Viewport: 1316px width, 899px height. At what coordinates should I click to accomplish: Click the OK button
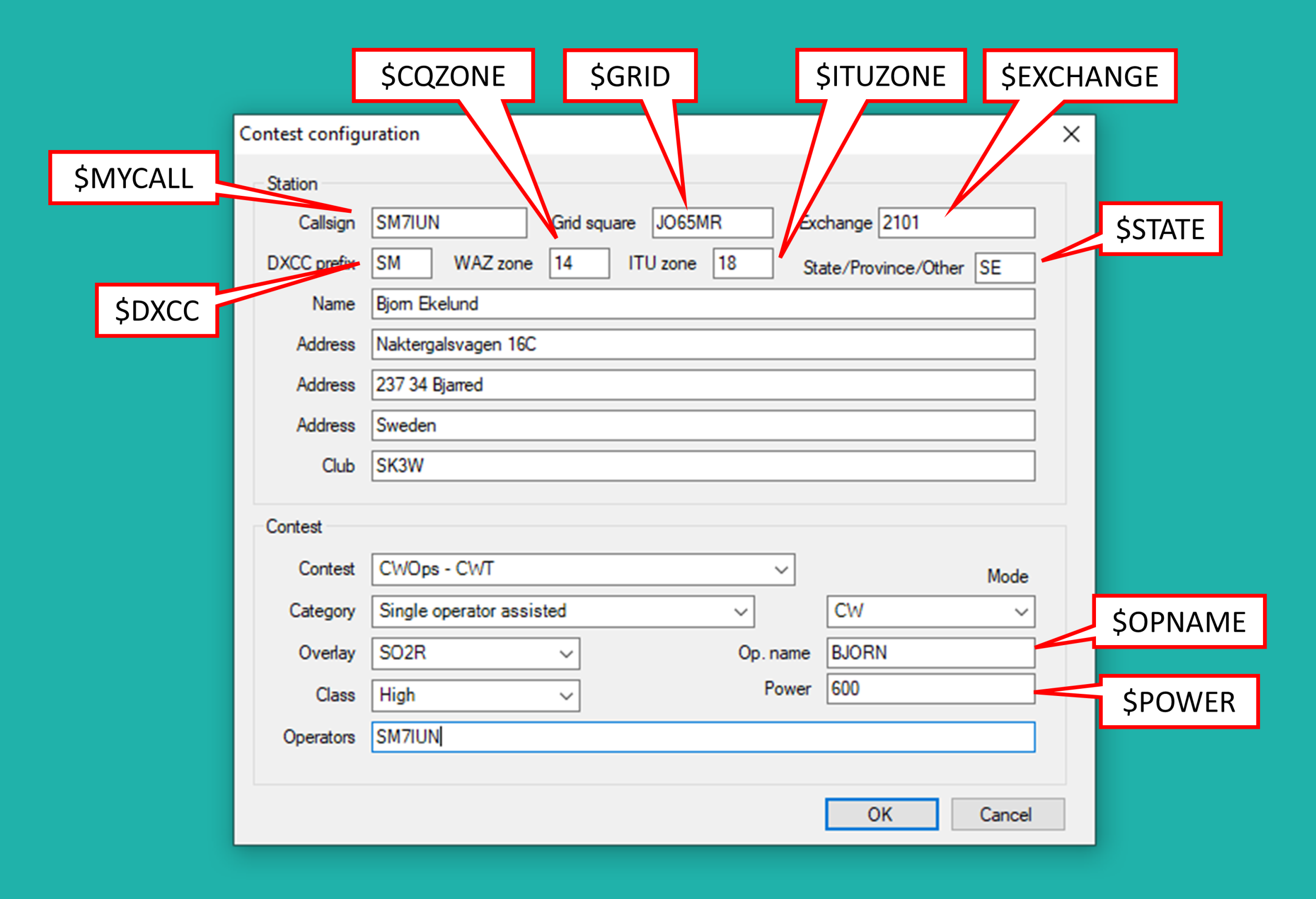click(881, 814)
